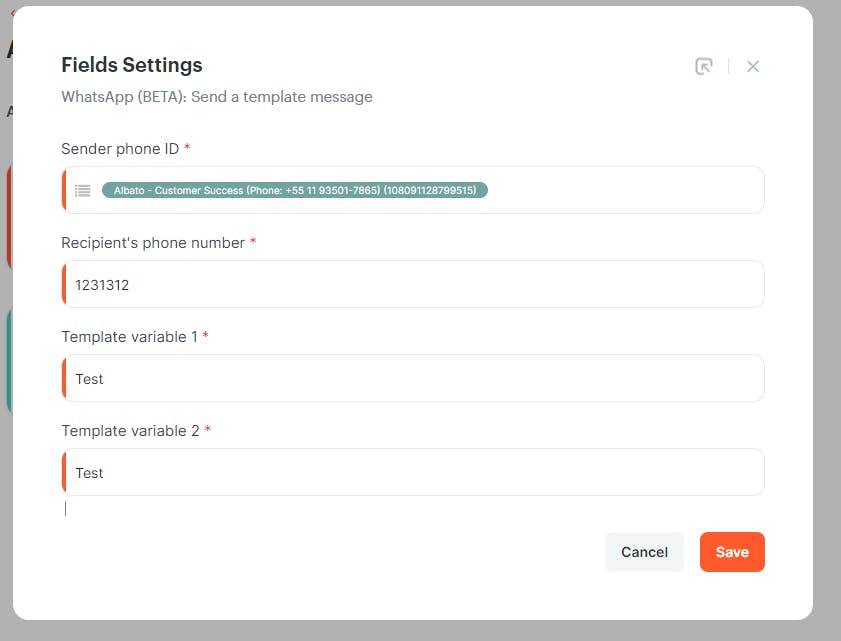The height and width of the screenshot is (641, 841).
Task: Click the teal block behind the dialog
Action: 9,360
